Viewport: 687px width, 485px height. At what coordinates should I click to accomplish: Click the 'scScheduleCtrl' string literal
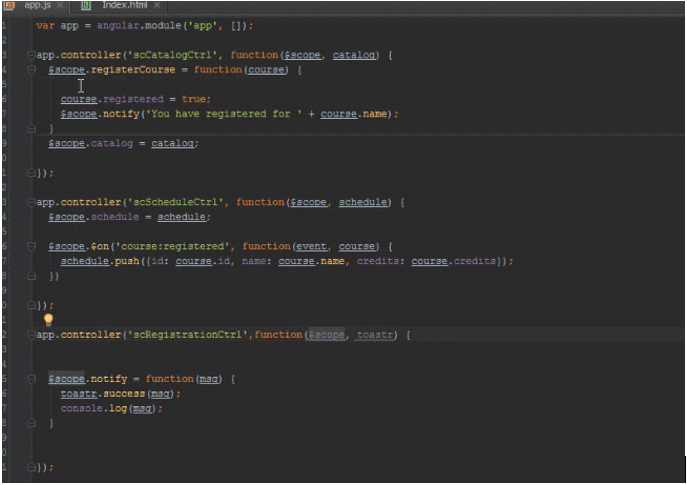click(x=175, y=202)
